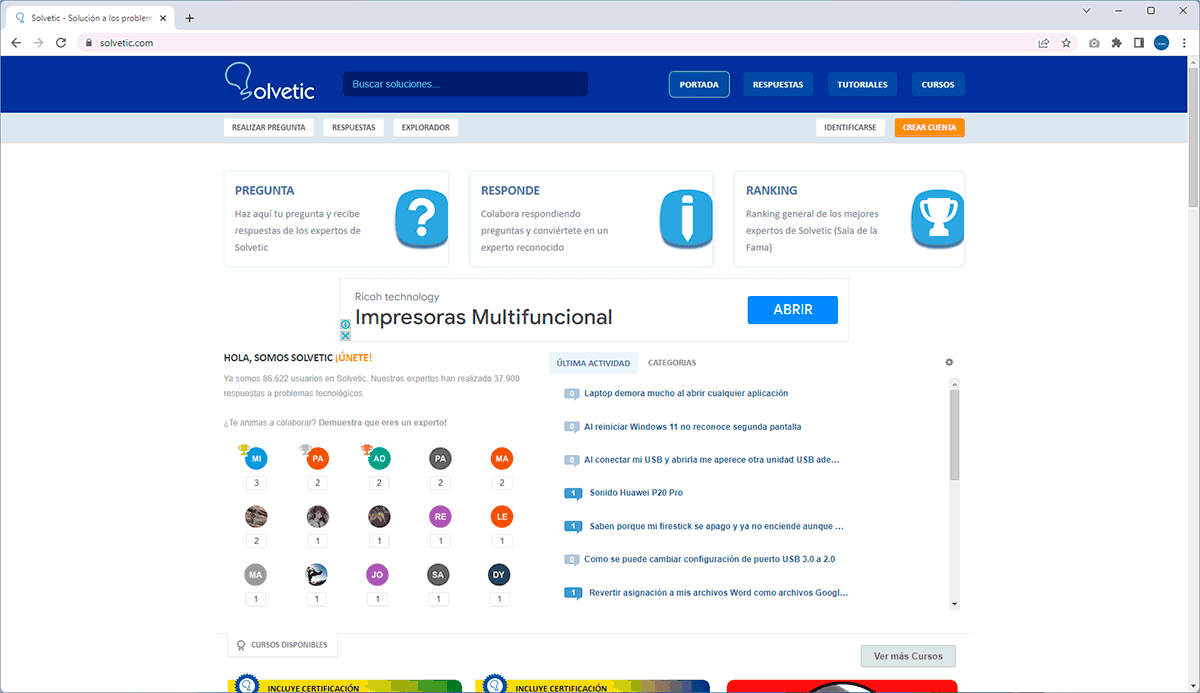Click the ABRIR ad button
The image size is (1200, 693).
click(792, 310)
